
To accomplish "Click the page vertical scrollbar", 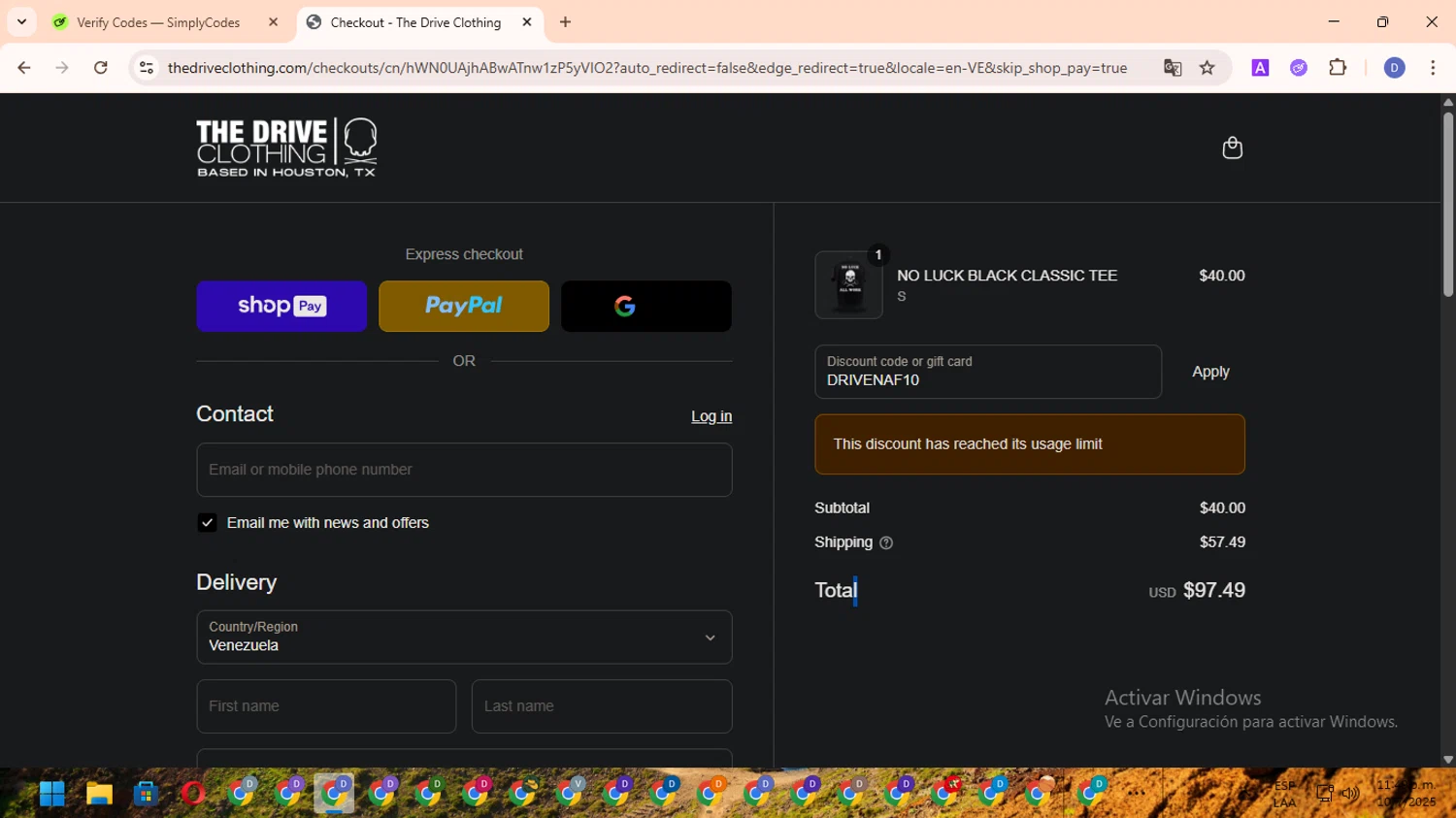I will click(x=1448, y=204).
